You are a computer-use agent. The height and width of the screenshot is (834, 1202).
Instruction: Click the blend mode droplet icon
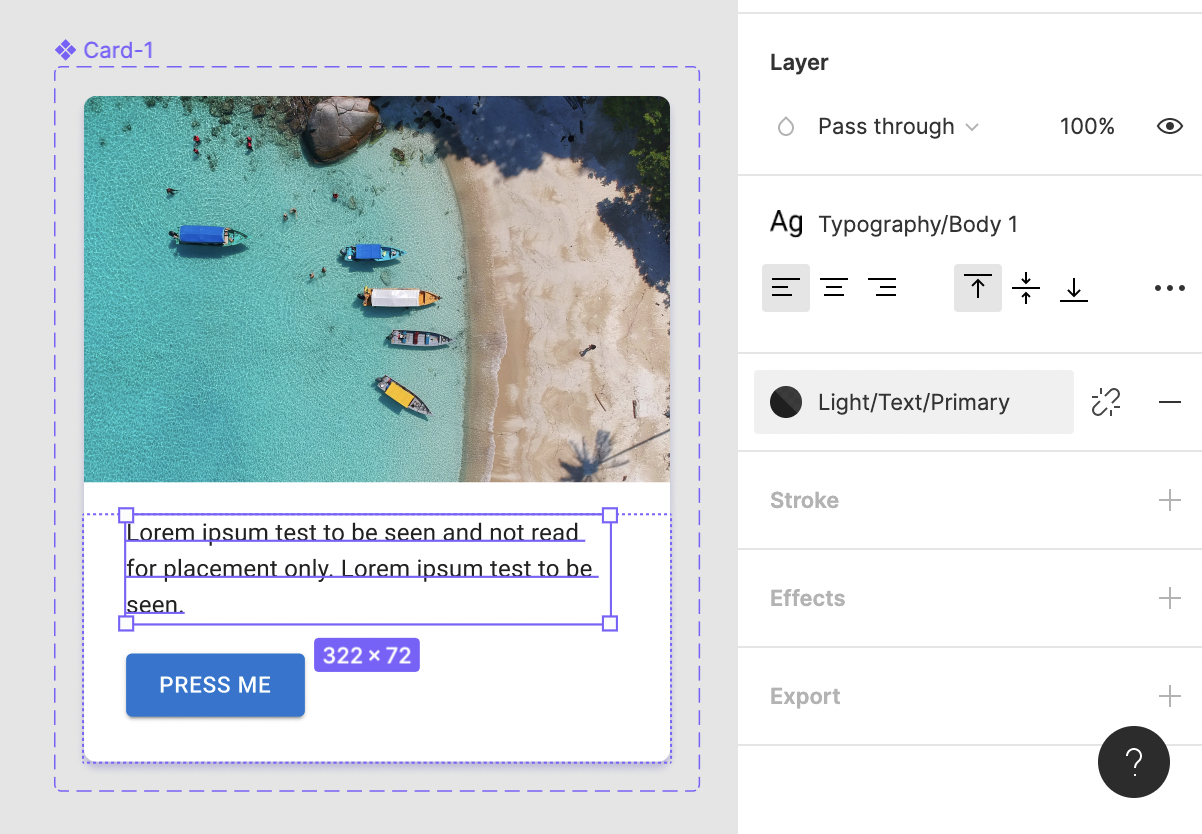point(786,127)
